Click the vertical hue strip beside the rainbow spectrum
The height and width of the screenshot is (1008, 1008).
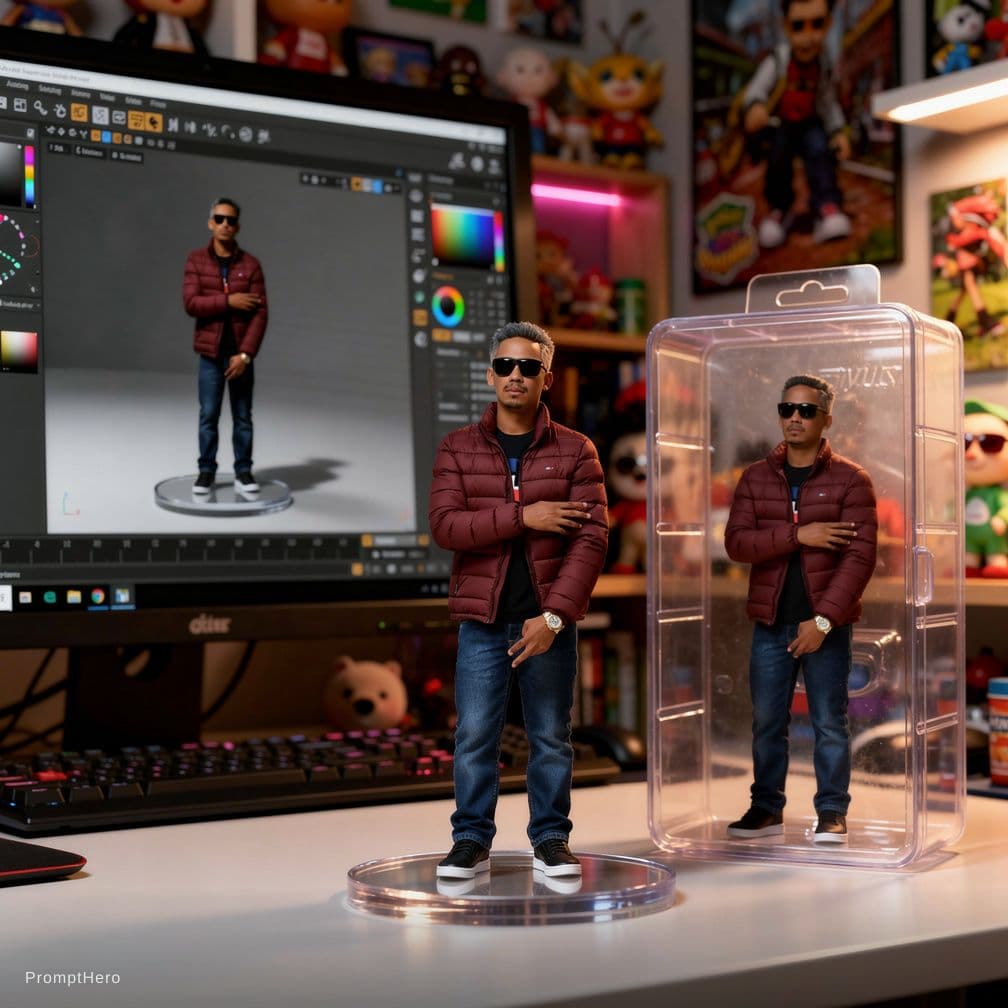coord(499,242)
